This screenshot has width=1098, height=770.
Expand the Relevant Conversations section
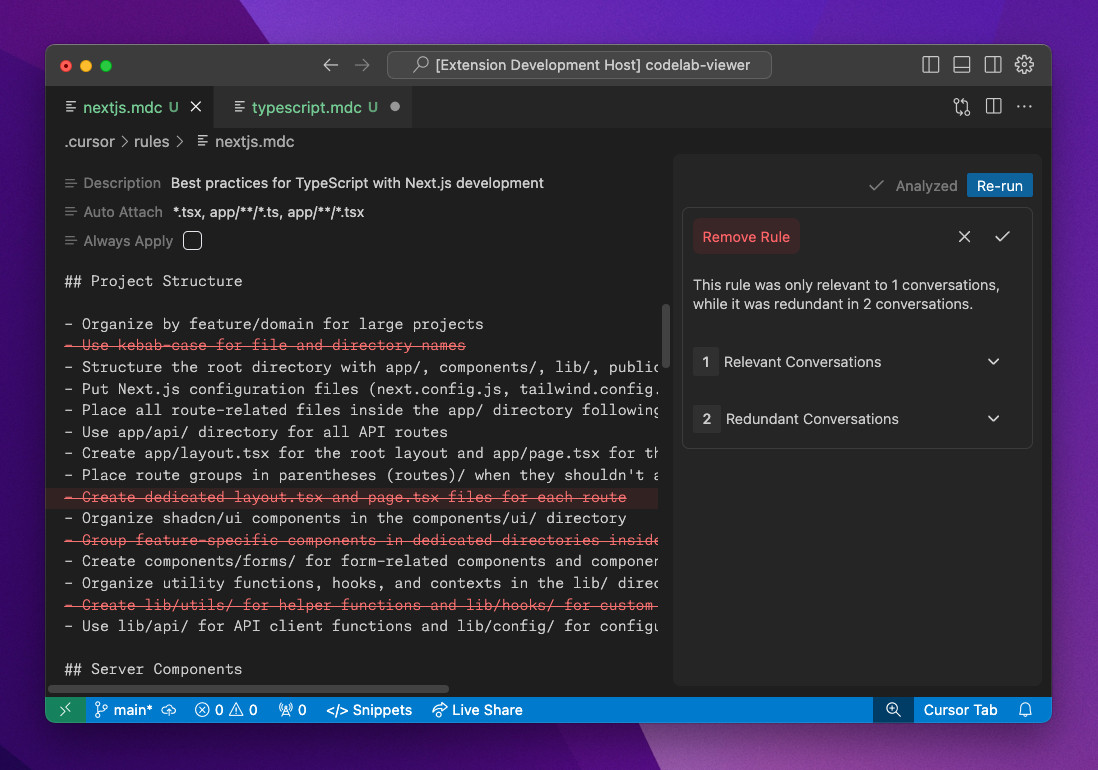[856, 362]
